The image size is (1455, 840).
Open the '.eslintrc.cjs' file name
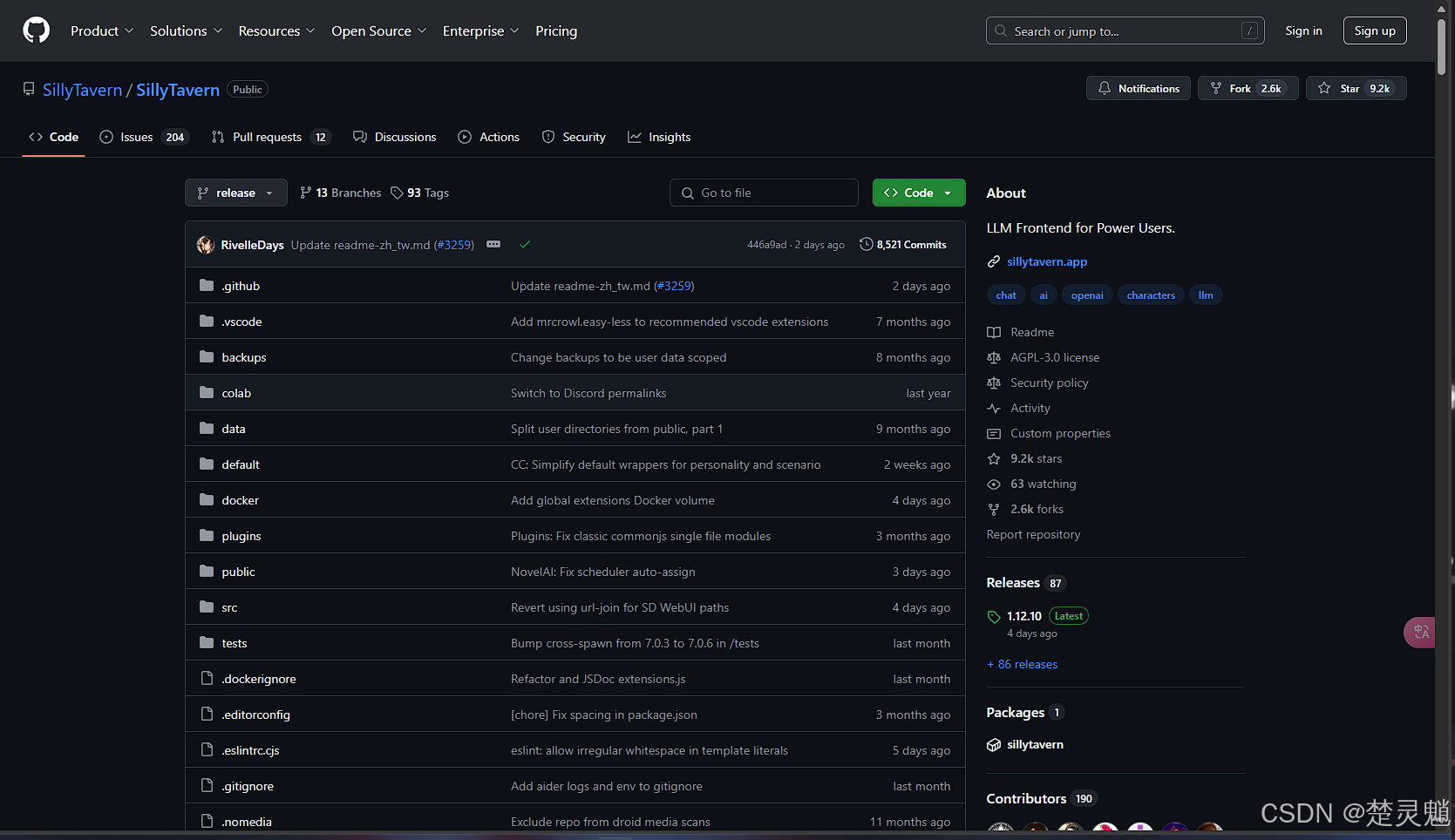coord(250,750)
